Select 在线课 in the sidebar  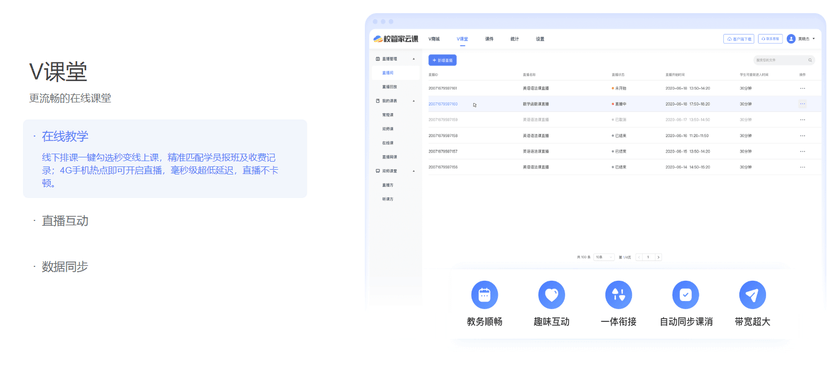coord(388,143)
